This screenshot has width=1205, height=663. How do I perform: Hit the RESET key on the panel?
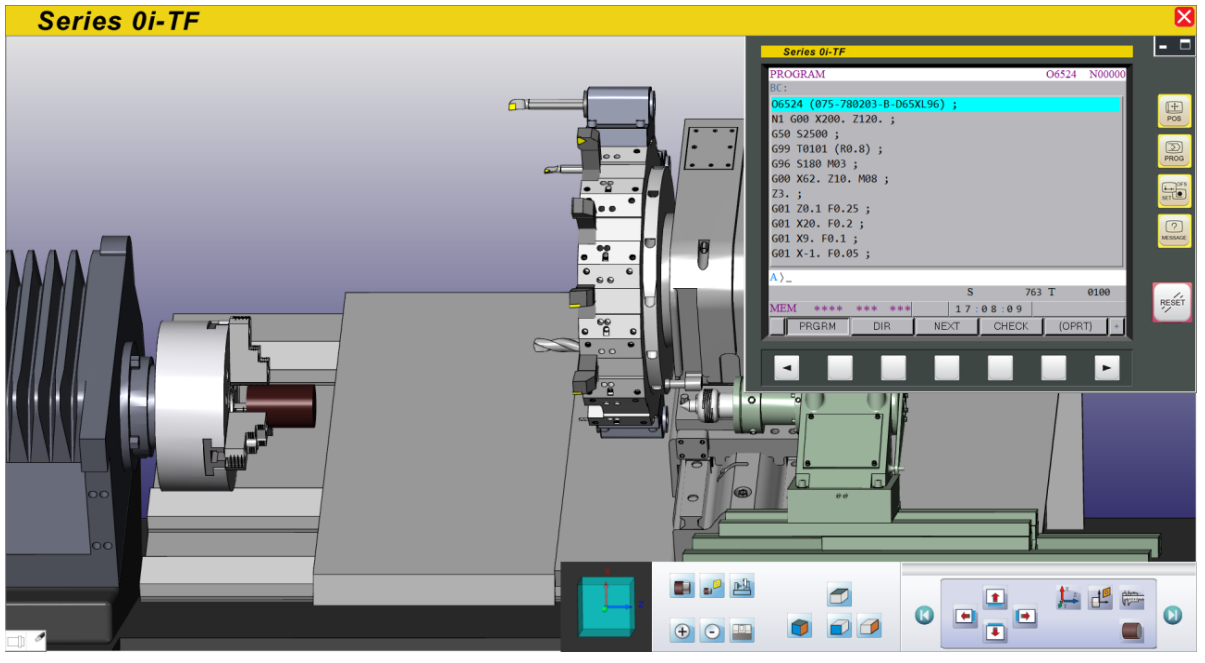click(1172, 302)
